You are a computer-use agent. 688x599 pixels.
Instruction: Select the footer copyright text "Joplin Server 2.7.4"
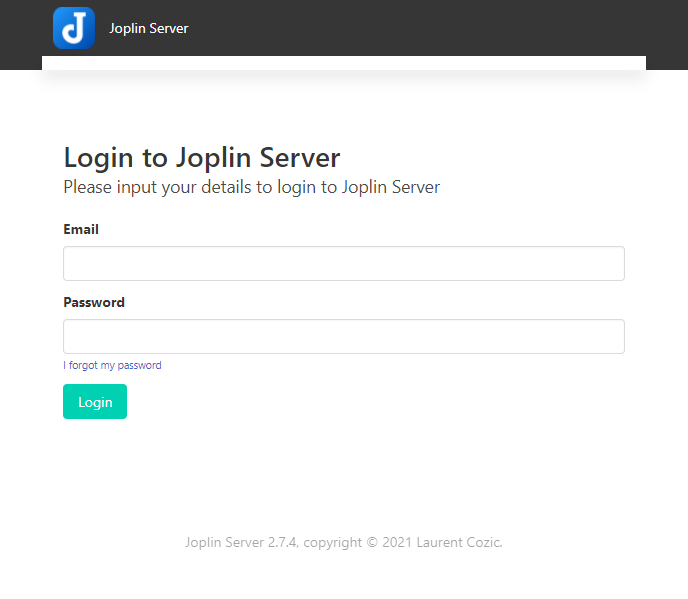(241, 542)
